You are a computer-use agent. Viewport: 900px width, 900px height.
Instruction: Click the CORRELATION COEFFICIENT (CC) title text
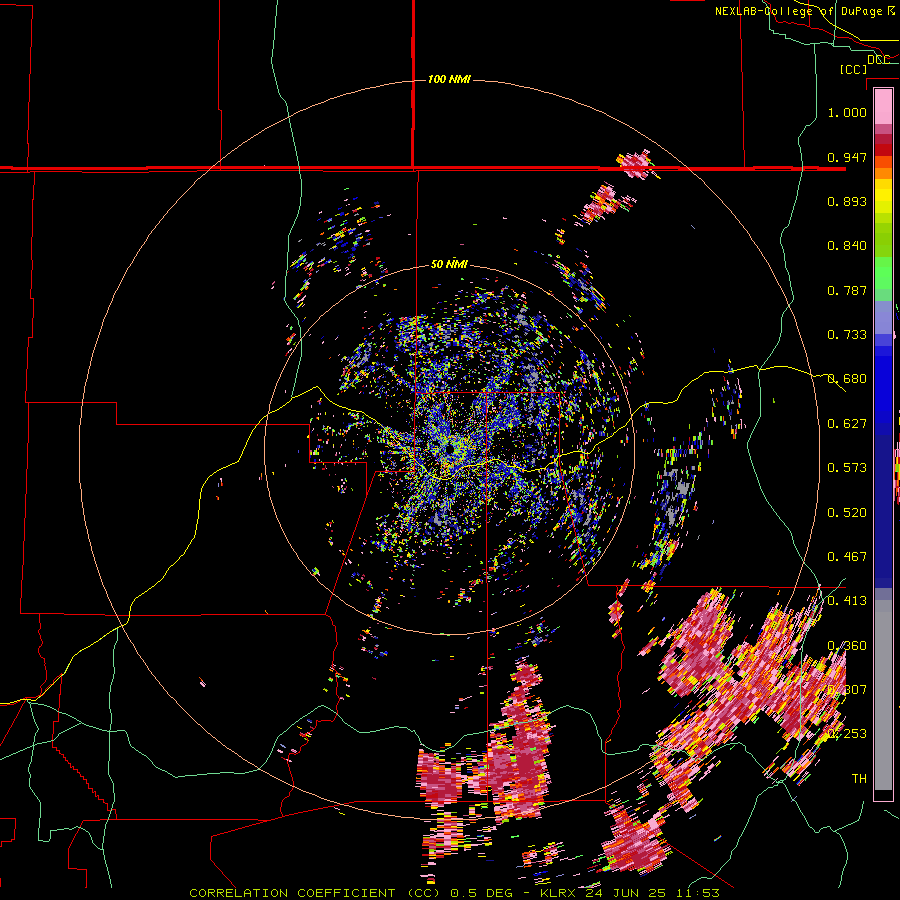pos(315,893)
